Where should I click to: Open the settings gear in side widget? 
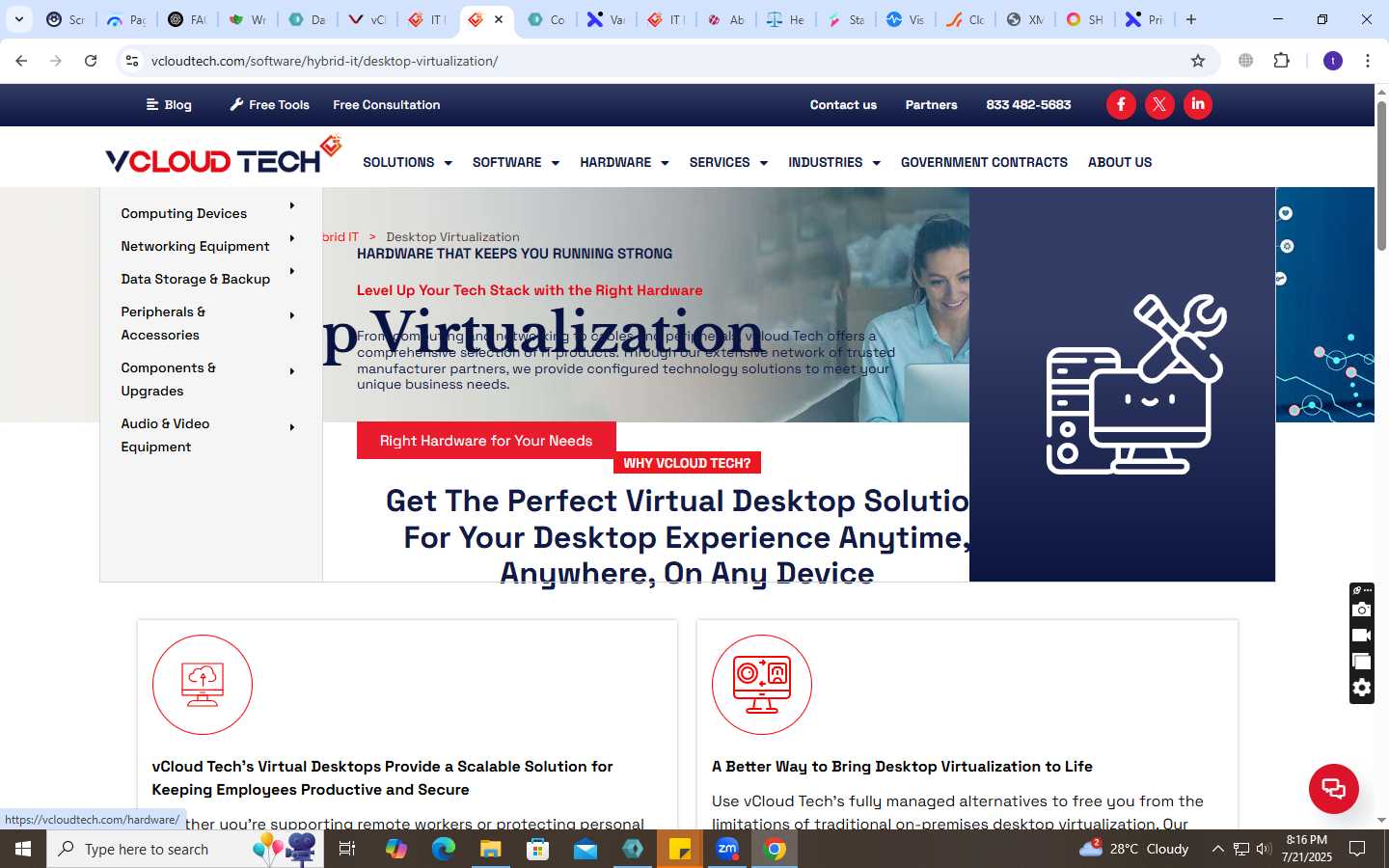[x=1362, y=688]
